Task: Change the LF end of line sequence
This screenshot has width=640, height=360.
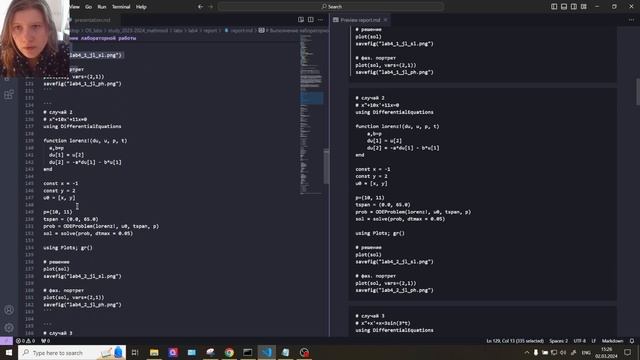Action: [593, 340]
